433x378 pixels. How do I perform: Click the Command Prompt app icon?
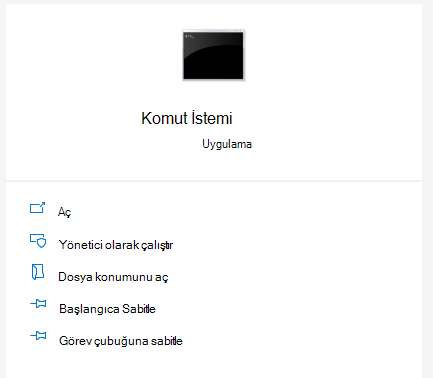coord(214,55)
